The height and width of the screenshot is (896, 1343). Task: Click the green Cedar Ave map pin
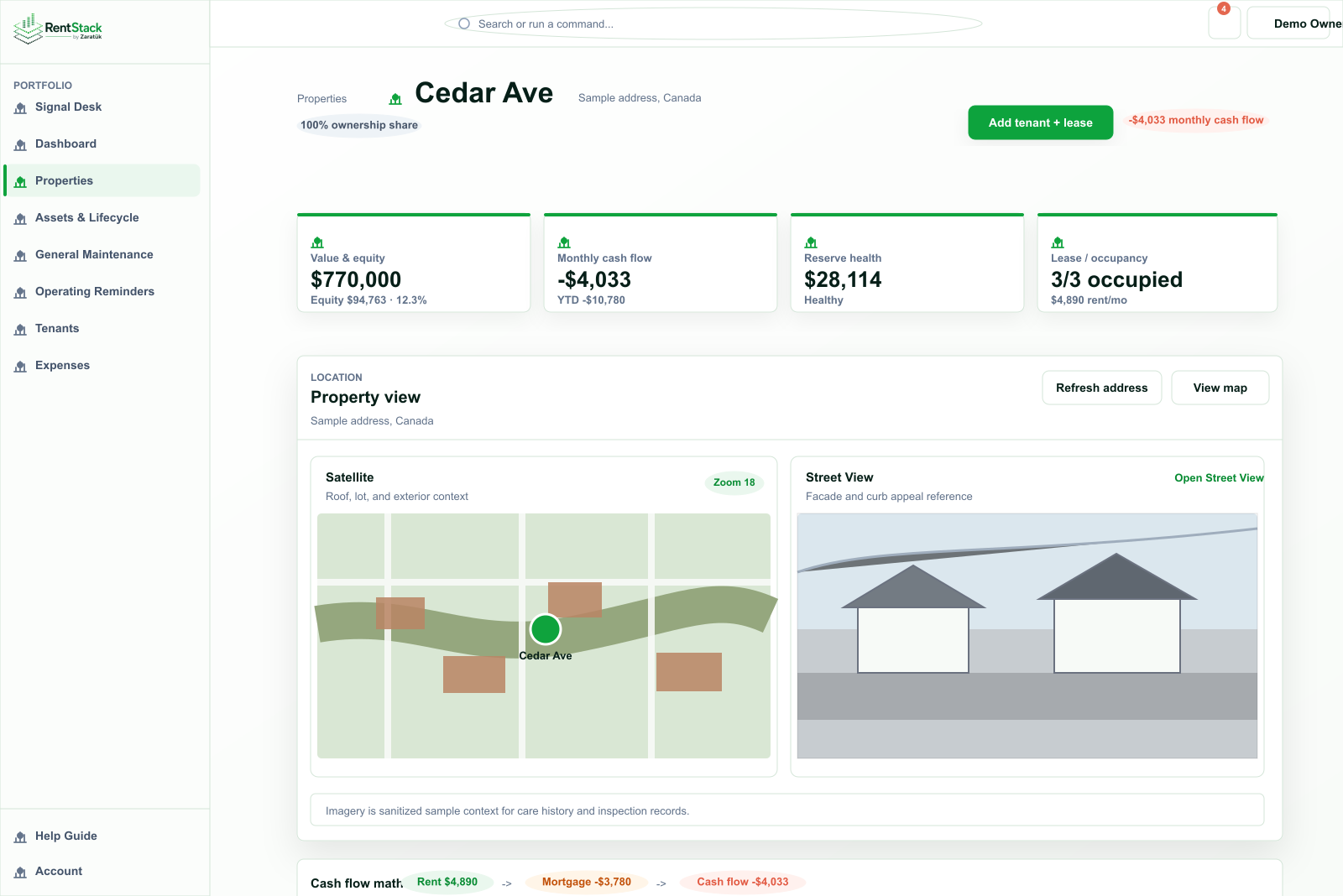[546, 629]
